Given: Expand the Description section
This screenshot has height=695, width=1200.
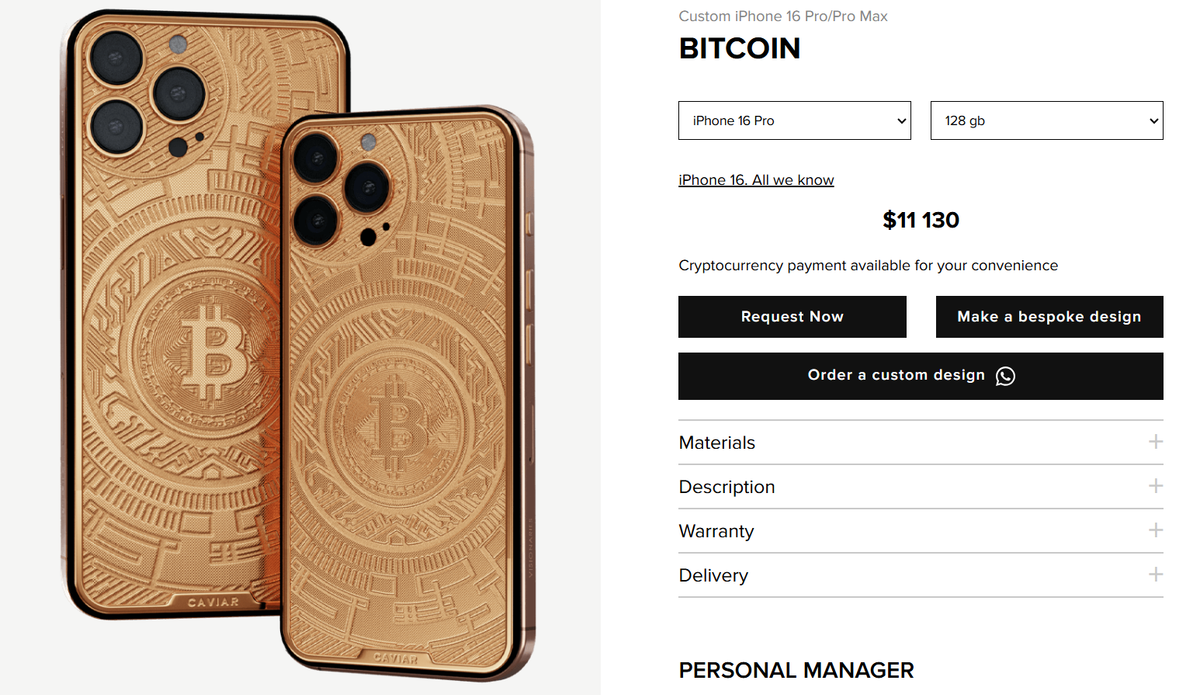Looking at the screenshot, I should click(x=727, y=487).
